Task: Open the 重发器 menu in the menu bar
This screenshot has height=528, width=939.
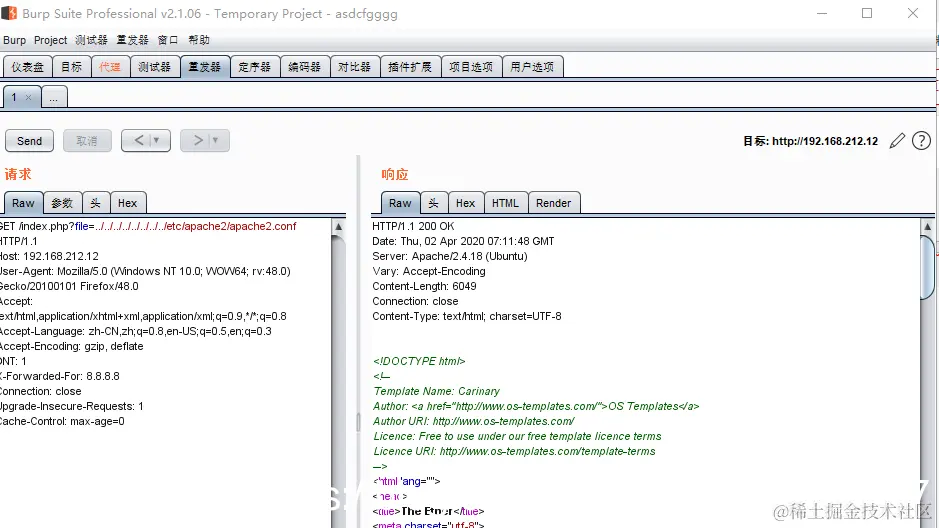Action: pyautogui.click(x=132, y=40)
